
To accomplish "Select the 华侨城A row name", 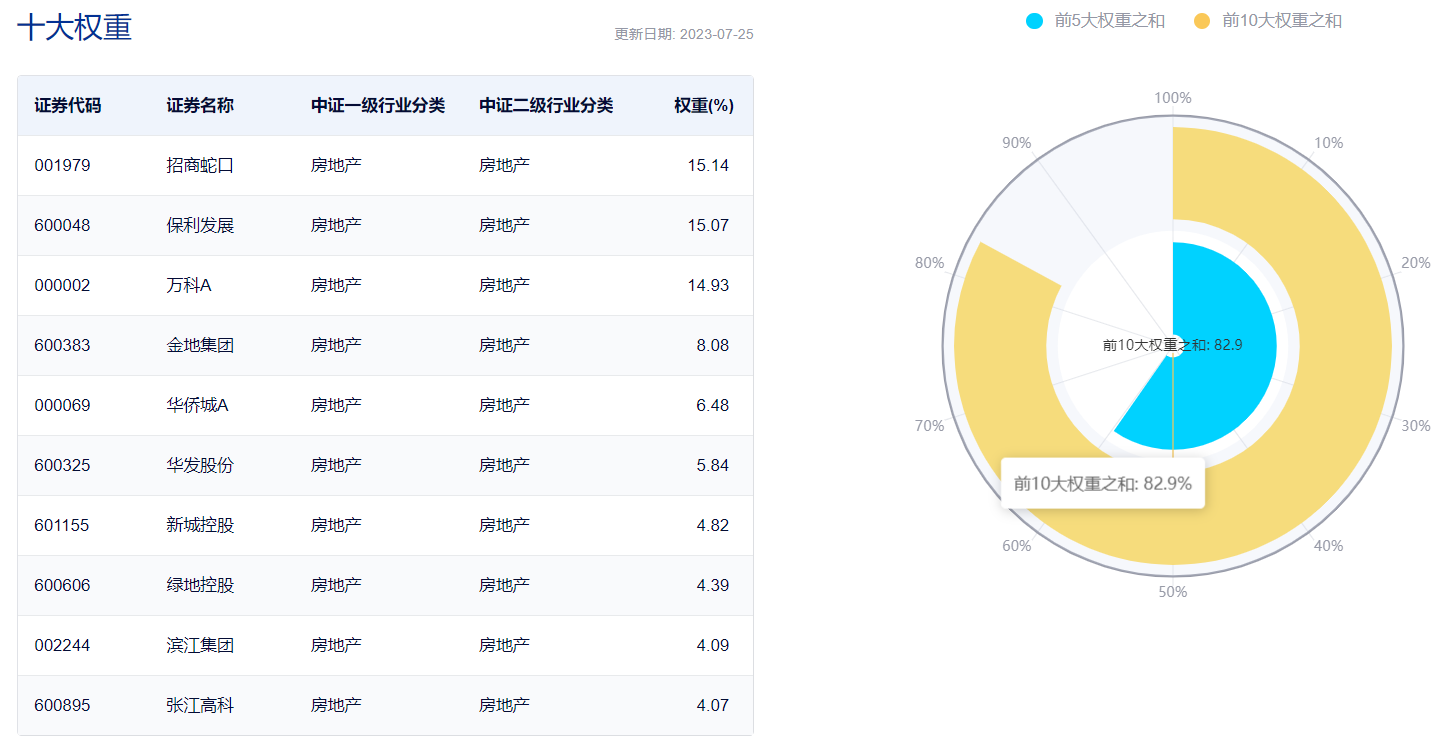I will click(197, 405).
